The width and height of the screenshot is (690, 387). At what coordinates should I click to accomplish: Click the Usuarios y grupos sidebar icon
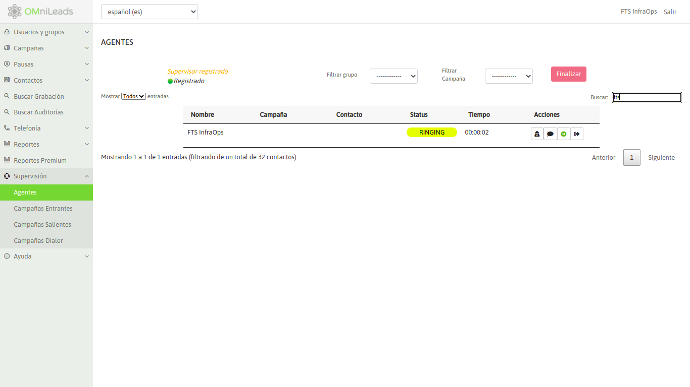click(x=7, y=32)
